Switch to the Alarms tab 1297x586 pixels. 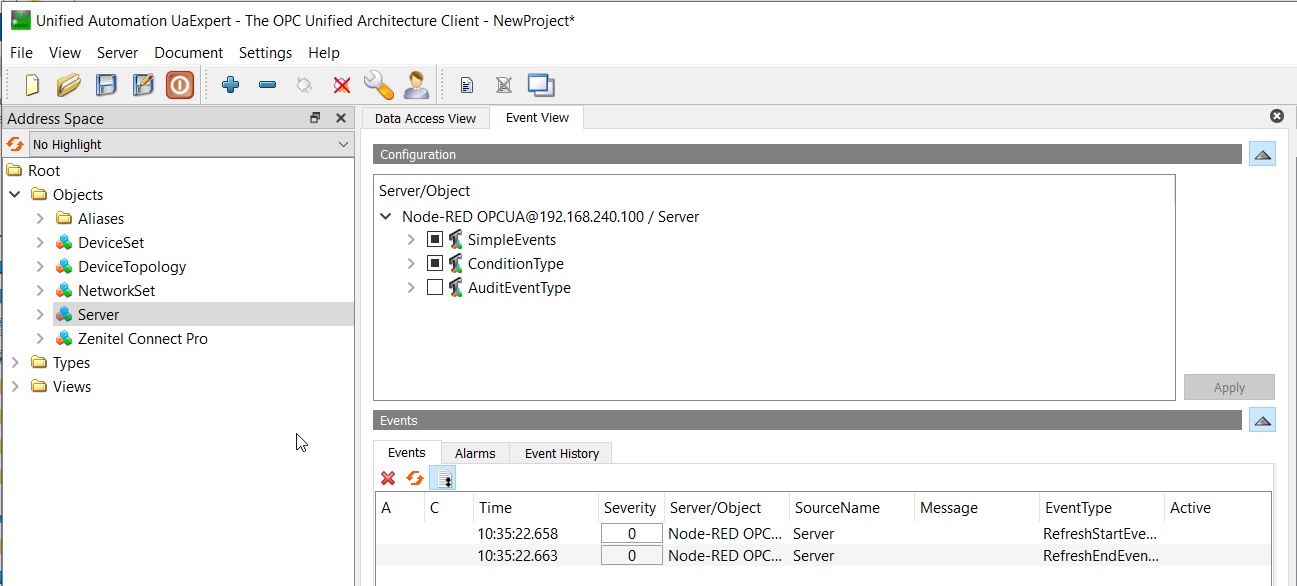pos(475,453)
